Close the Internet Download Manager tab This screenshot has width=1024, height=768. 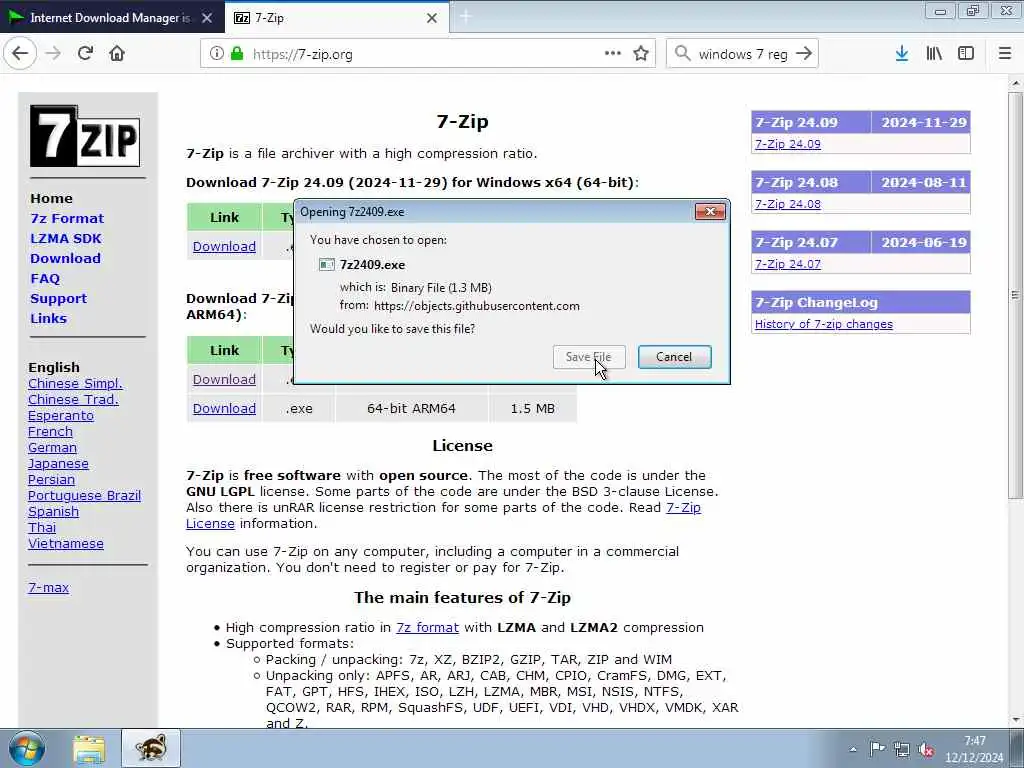(207, 18)
